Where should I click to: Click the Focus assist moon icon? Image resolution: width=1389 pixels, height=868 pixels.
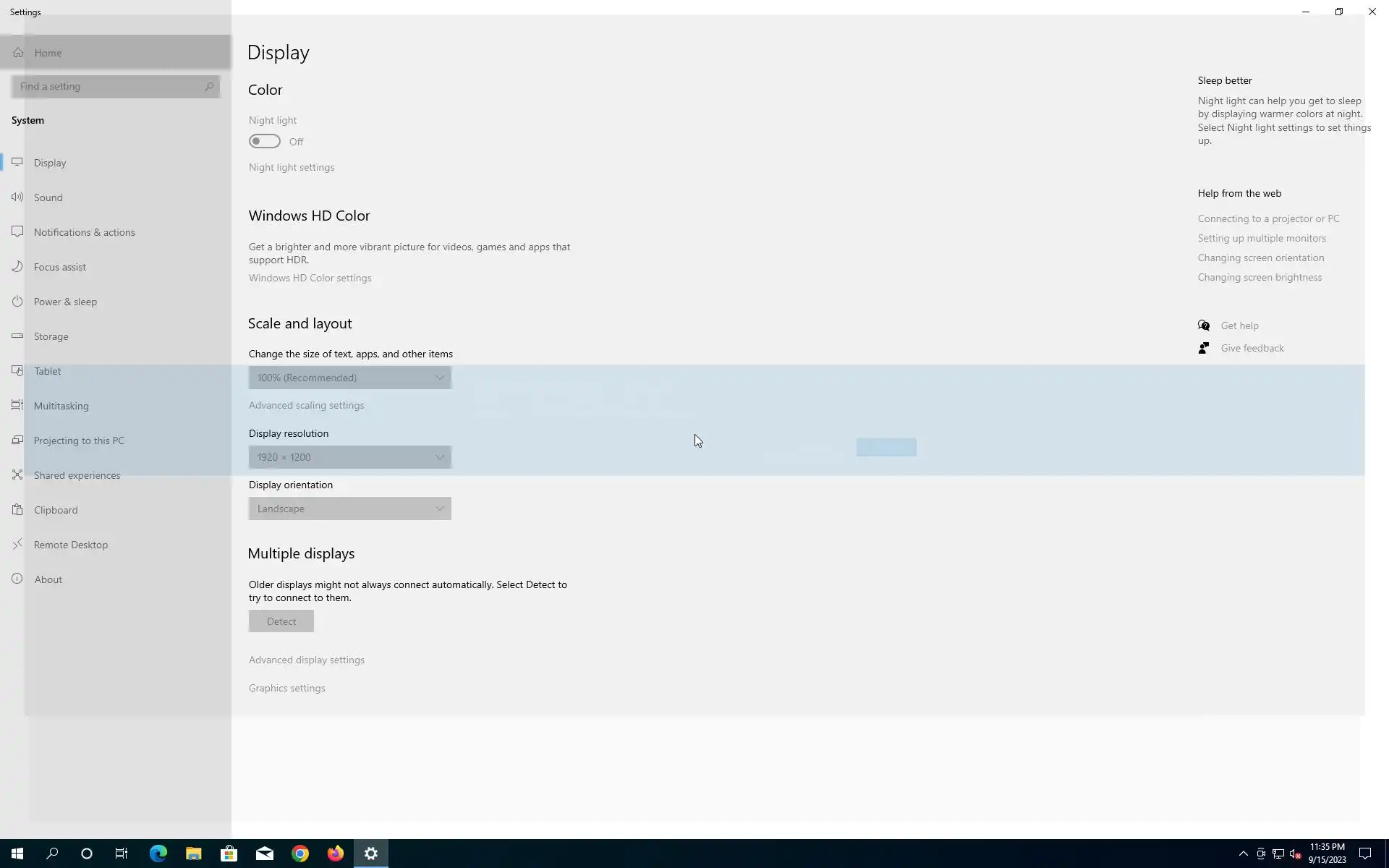[x=17, y=266]
